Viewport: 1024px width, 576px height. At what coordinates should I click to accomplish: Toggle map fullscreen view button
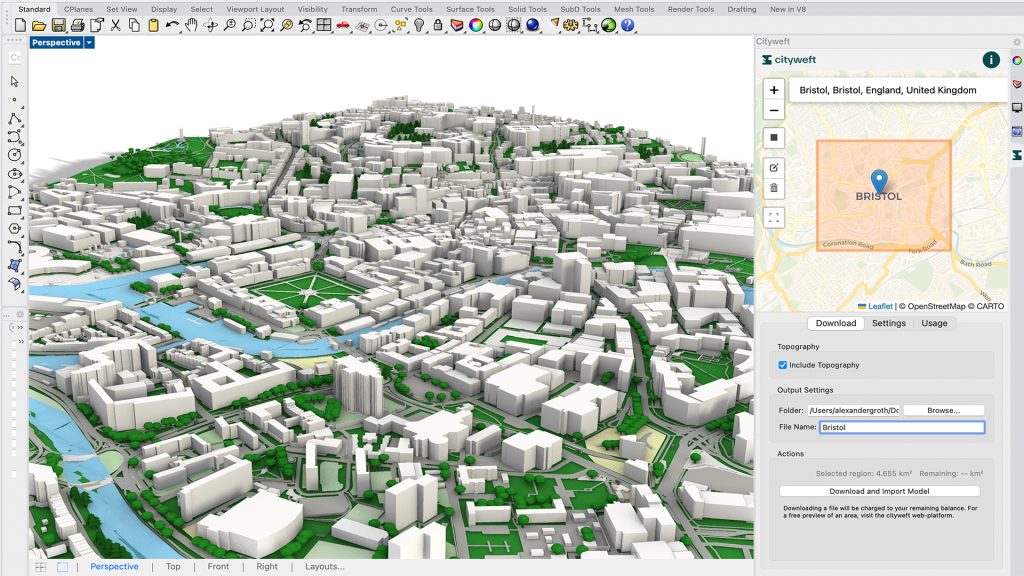click(x=774, y=217)
